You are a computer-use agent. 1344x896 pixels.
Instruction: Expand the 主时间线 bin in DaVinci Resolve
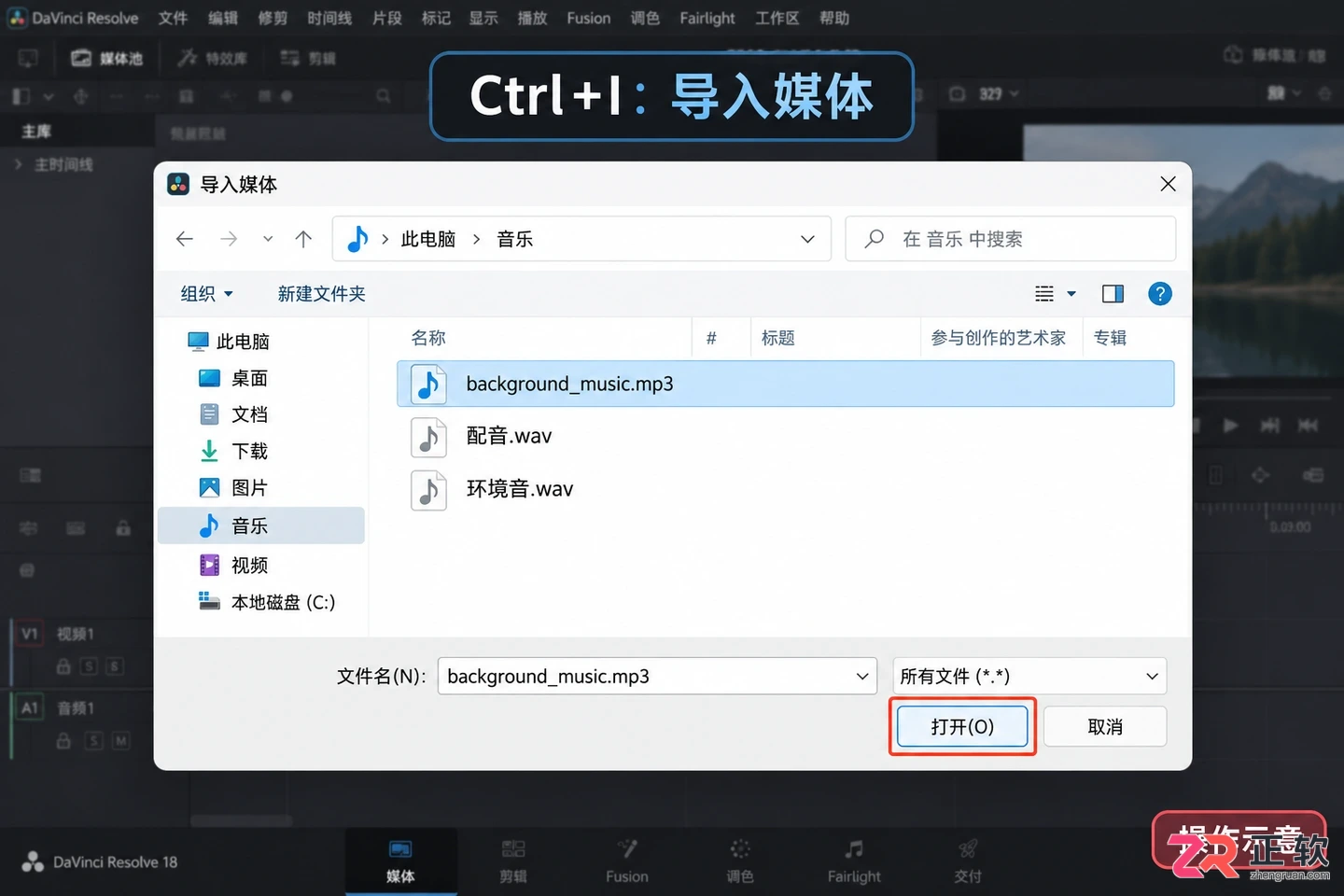[x=18, y=164]
